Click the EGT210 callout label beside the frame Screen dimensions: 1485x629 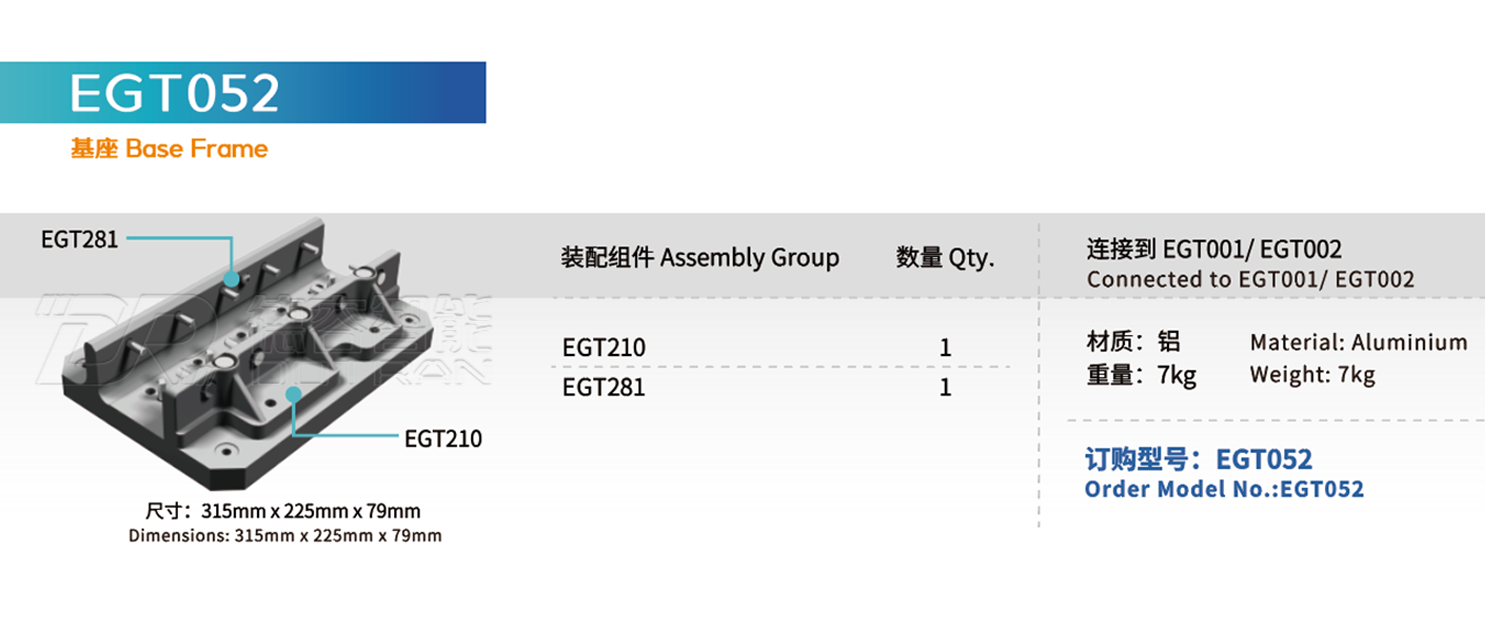click(443, 439)
